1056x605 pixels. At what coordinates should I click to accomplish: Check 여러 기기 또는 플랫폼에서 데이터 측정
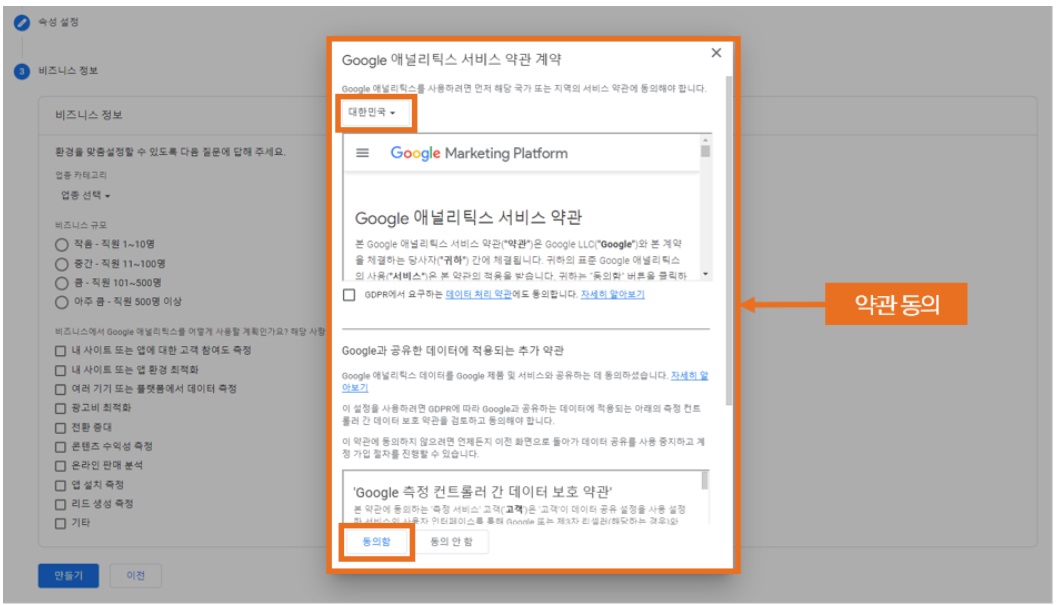coord(61,389)
